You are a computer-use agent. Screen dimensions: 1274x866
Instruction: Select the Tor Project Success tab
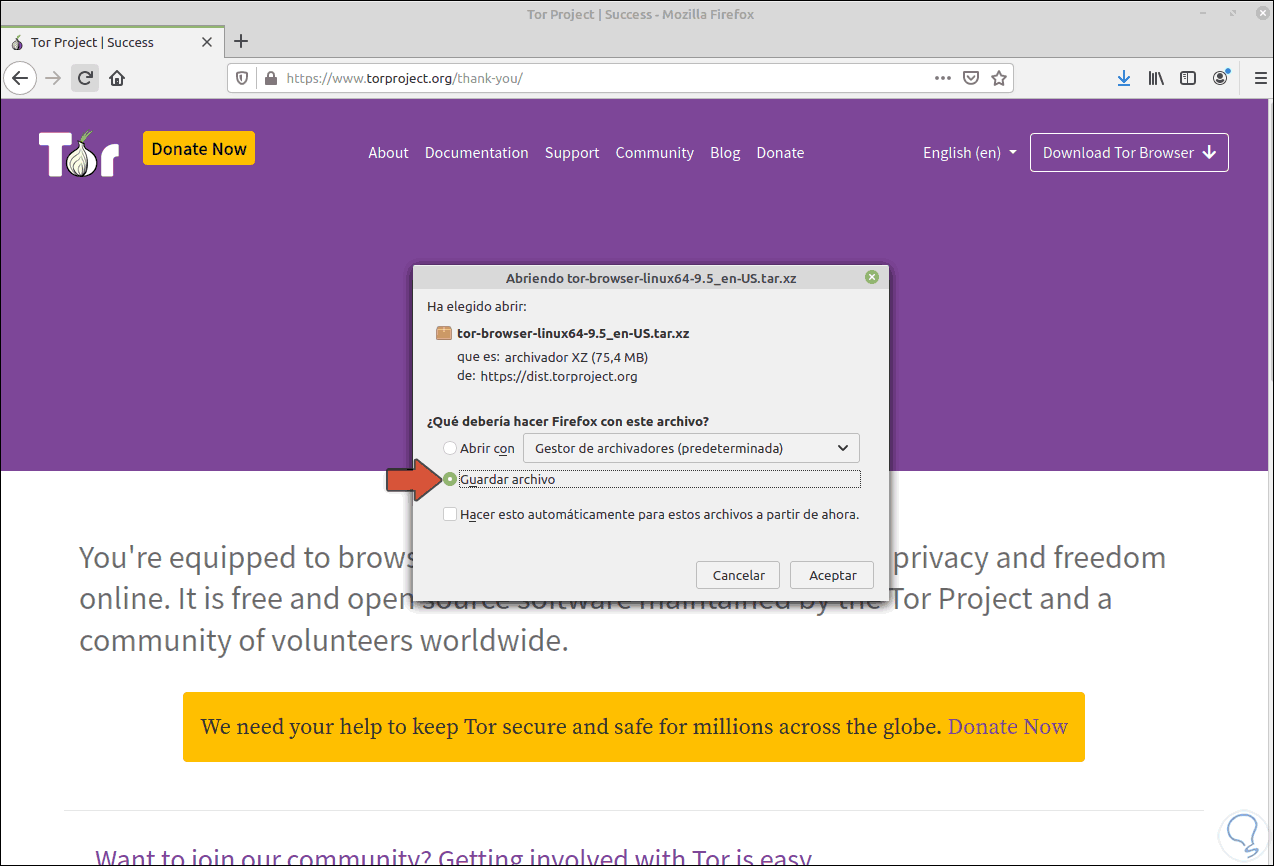112,42
